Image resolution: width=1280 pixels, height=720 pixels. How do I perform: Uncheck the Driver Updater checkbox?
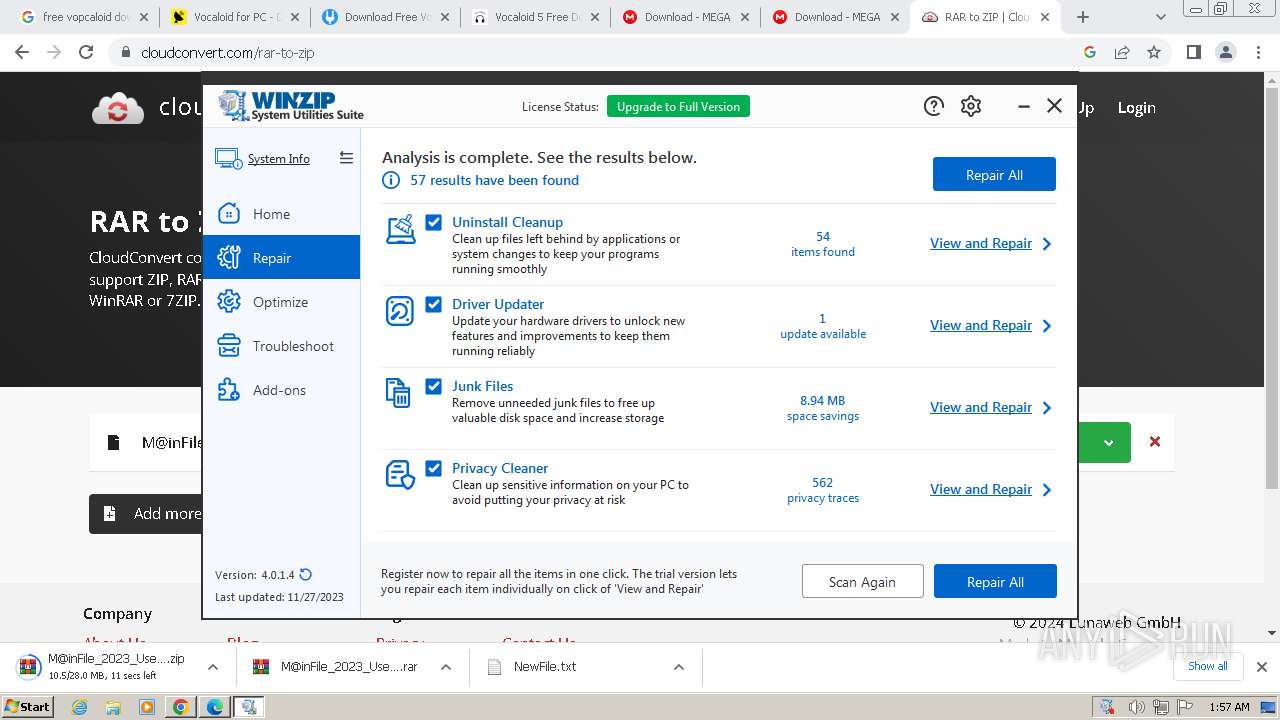pyautogui.click(x=434, y=304)
